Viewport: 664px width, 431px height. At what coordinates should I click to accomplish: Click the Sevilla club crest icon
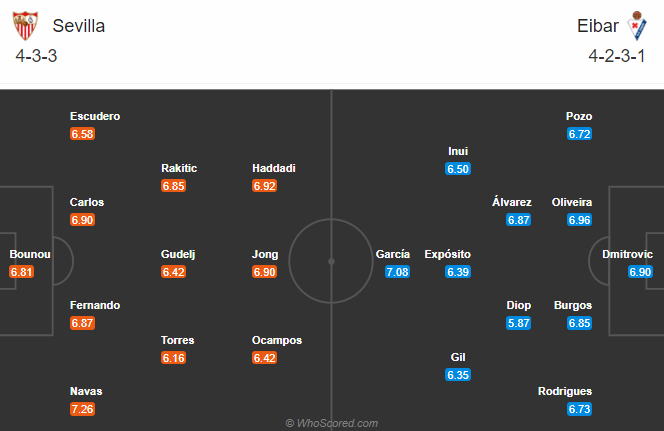point(25,26)
